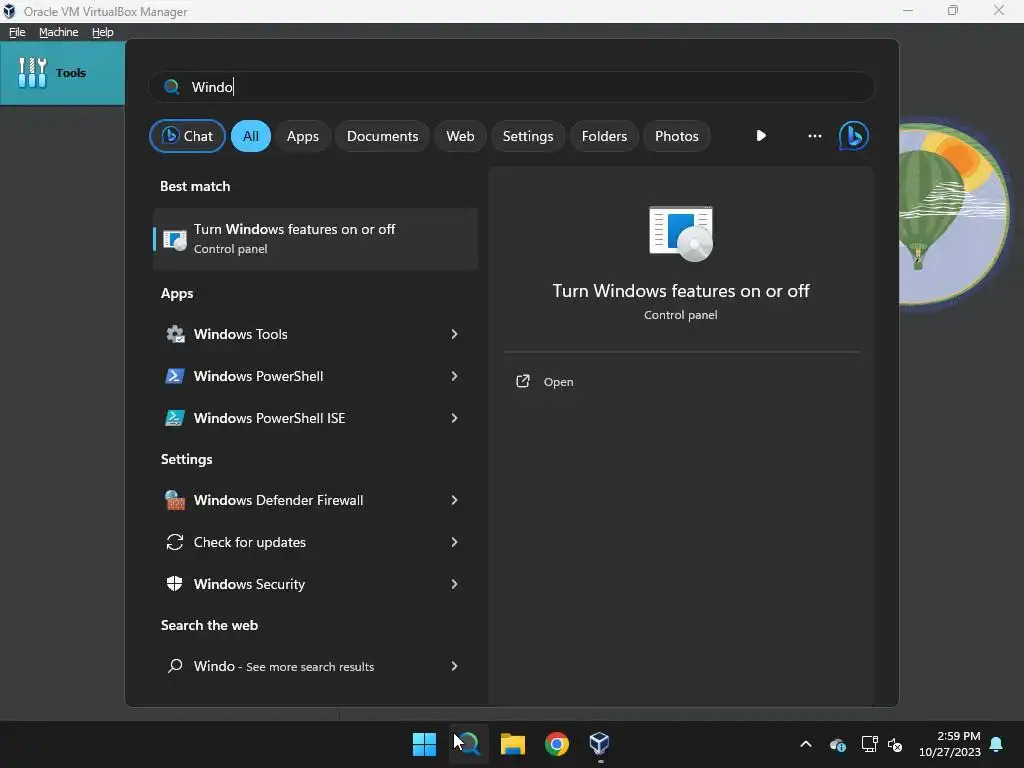This screenshot has width=1024, height=768.
Task: Open the notifications bell icon
Action: (997, 744)
